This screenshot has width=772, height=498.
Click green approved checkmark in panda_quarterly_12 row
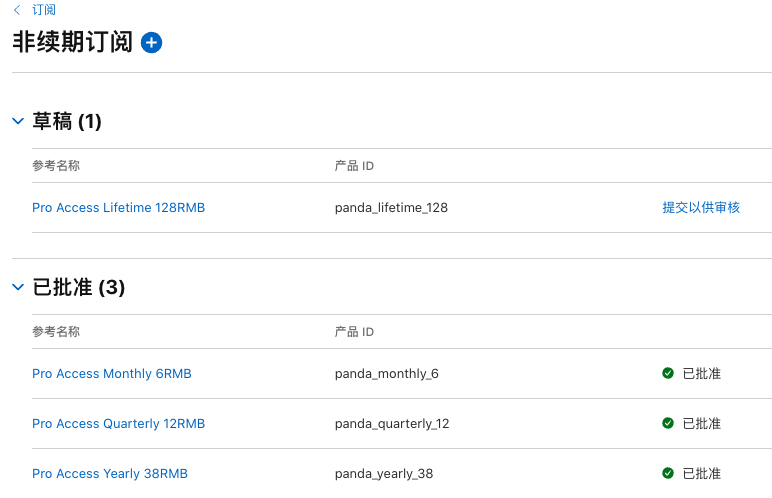pyautogui.click(x=667, y=424)
